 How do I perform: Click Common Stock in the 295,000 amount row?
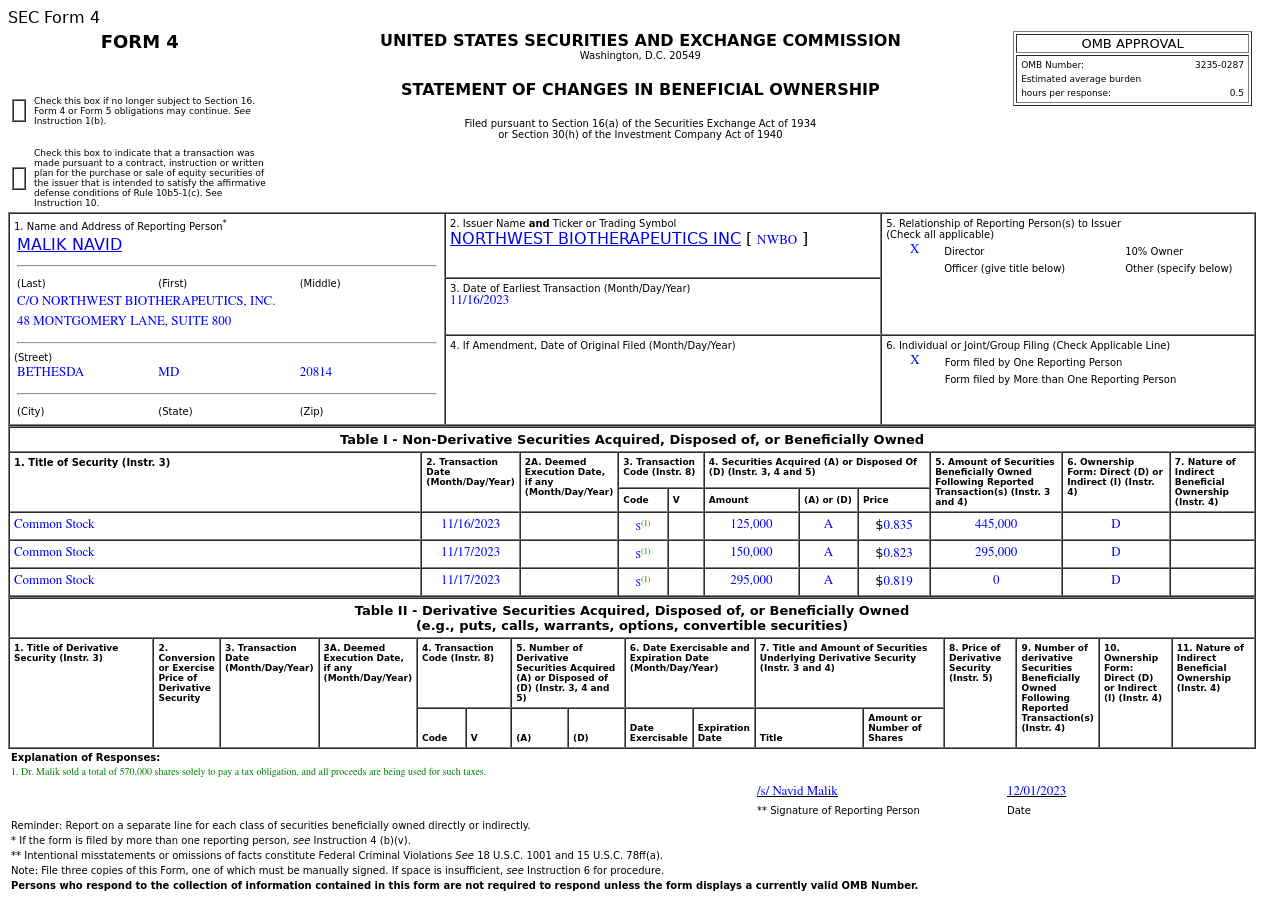coord(54,580)
